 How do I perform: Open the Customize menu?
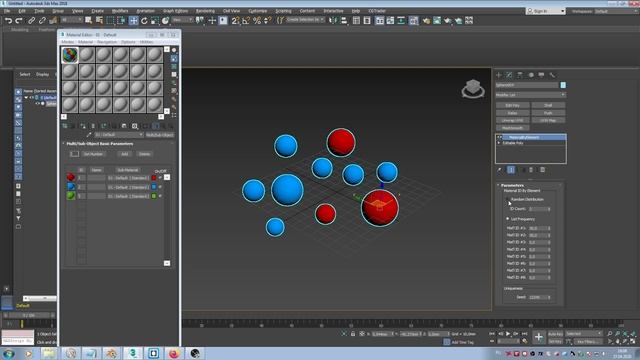[x=258, y=11]
